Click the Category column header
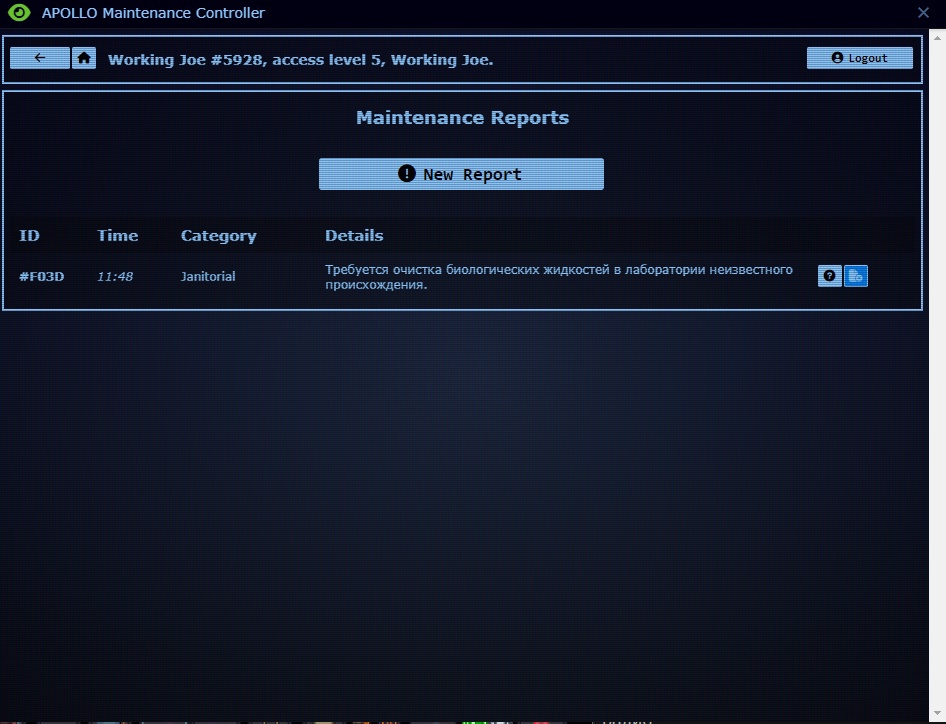Image resolution: width=946 pixels, height=724 pixels. click(x=218, y=236)
